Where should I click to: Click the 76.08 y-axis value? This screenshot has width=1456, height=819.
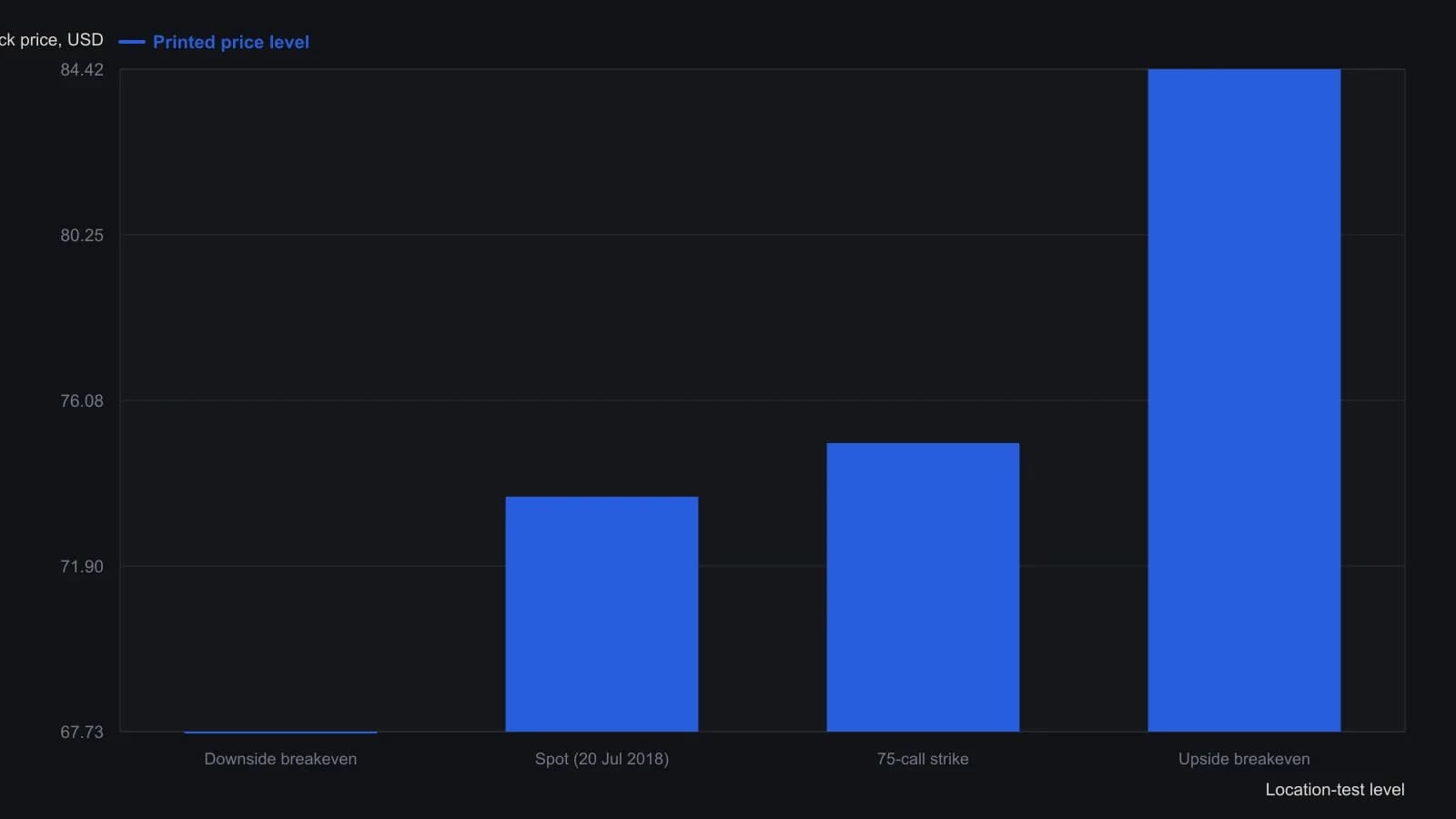82,401
